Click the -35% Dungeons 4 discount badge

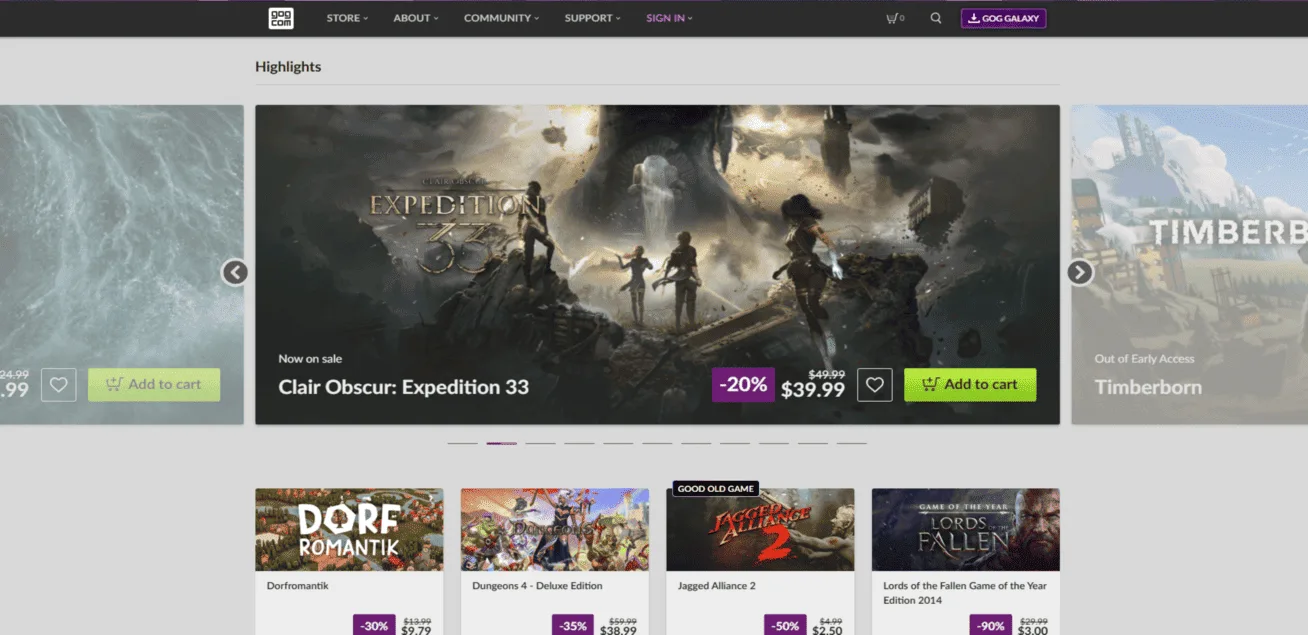[x=574, y=625]
